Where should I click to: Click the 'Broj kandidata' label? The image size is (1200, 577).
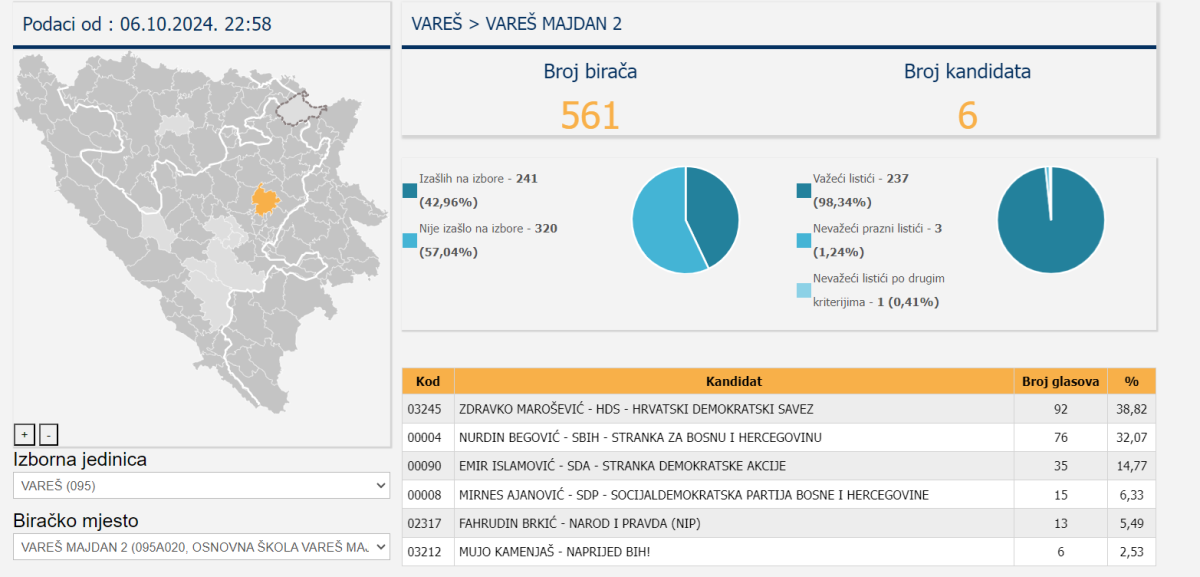pyautogui.click(x=967, y=71)
